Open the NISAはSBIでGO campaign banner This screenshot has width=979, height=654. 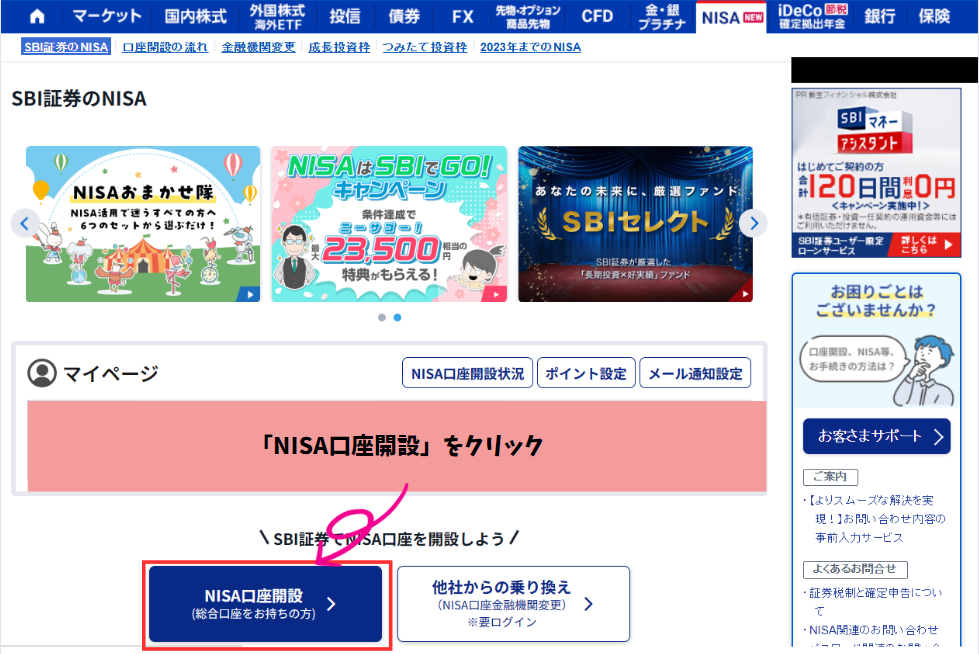click(x=389, y=224)
